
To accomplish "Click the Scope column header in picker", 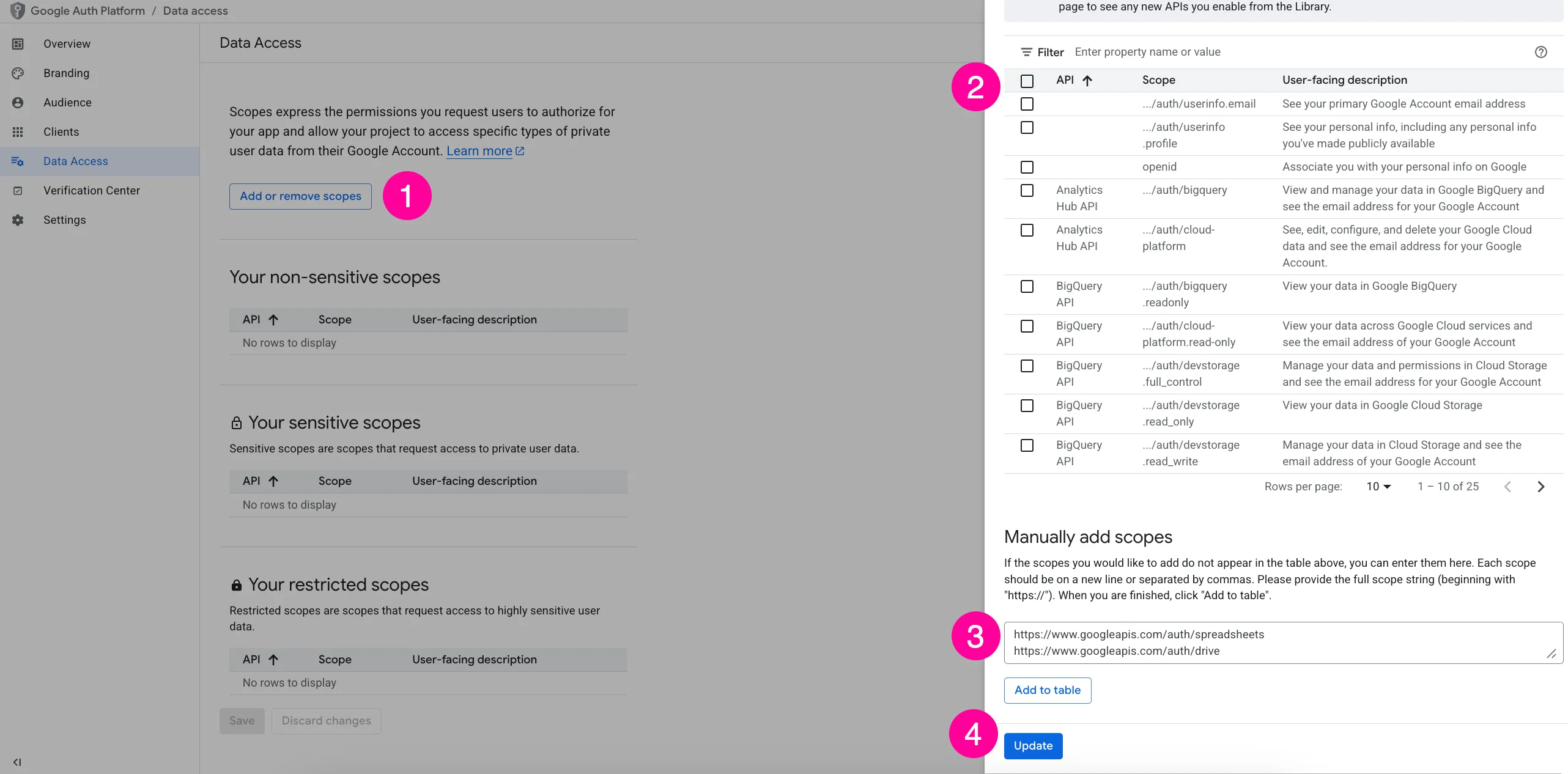I will [1159, 80].
